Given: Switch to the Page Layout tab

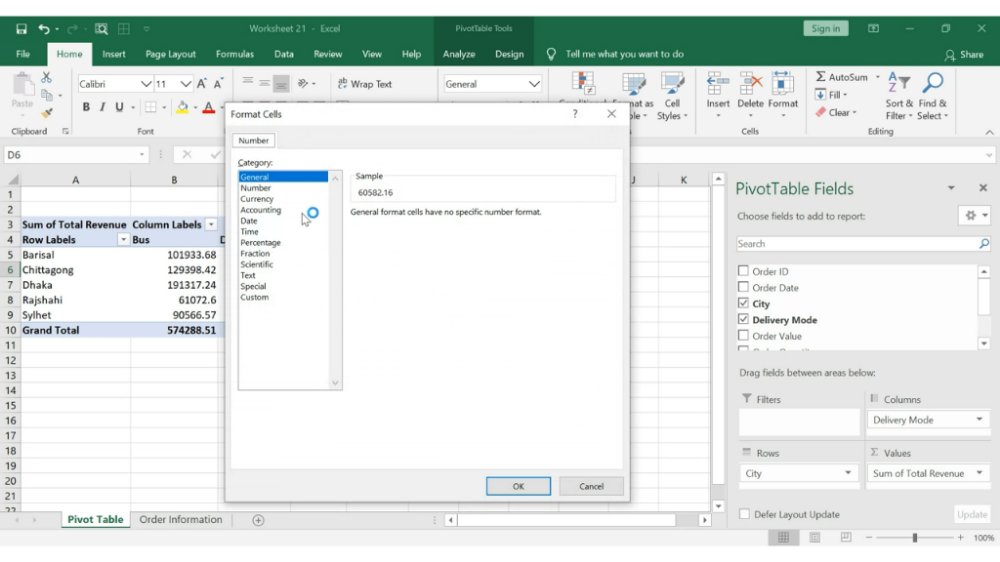Looking at the screenshot, I should [170, 54].
